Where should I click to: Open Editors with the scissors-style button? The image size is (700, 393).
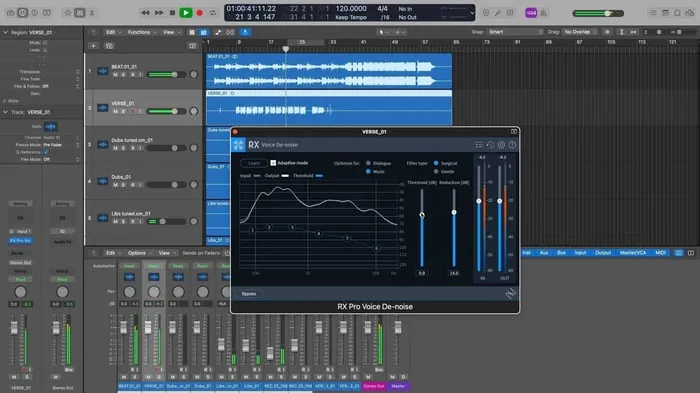pyautogui.click(x=92, y=13)
